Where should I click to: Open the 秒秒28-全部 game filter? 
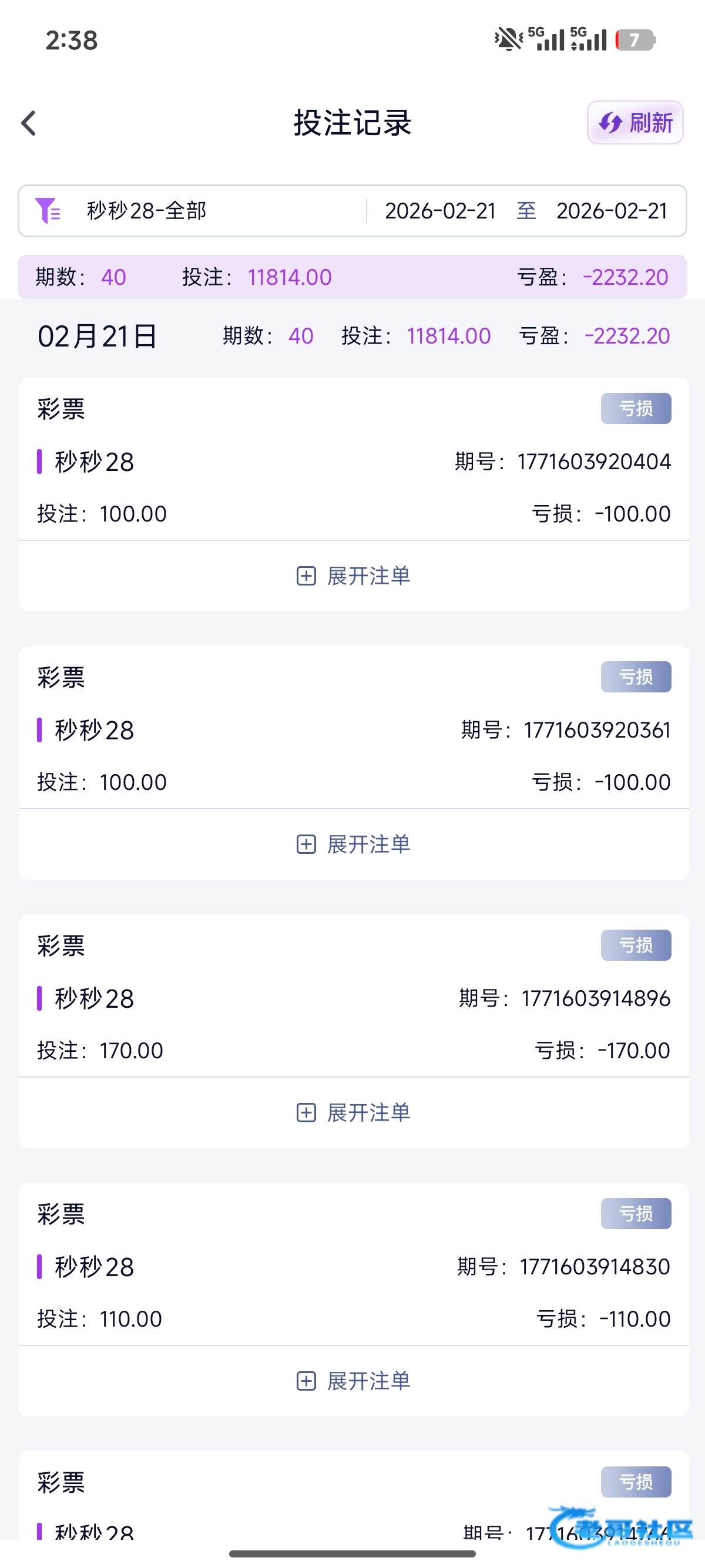tap(147, 211)
